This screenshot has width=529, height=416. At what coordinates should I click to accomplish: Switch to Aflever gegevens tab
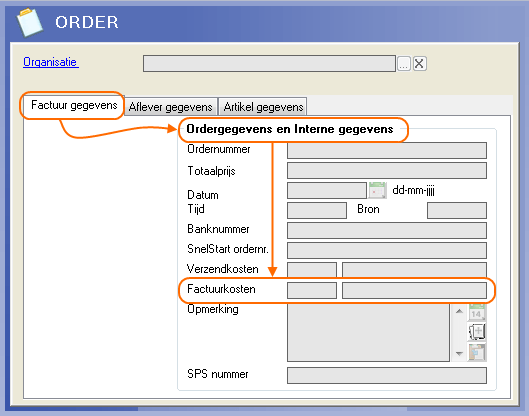click(170, 107)
